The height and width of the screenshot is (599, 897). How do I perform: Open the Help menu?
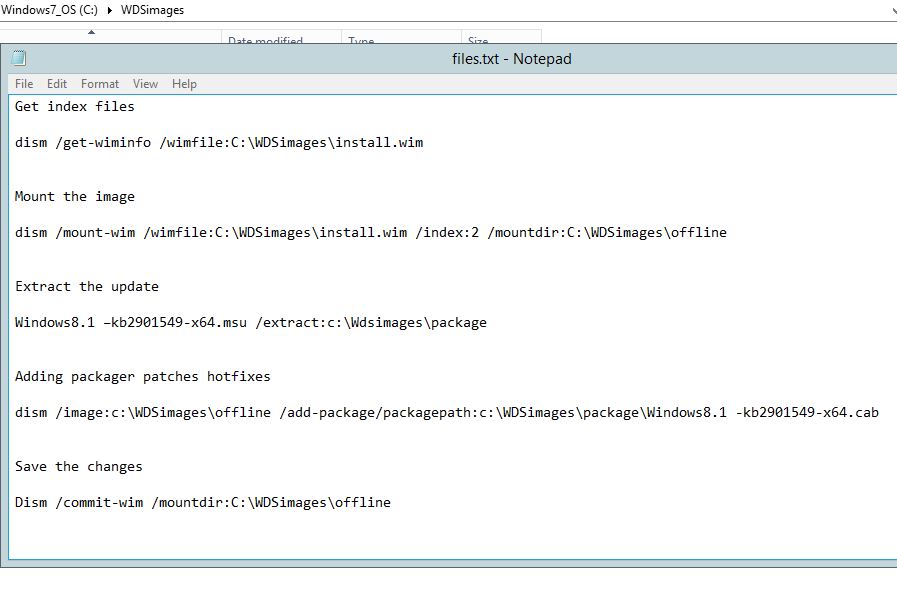(184, 84)
